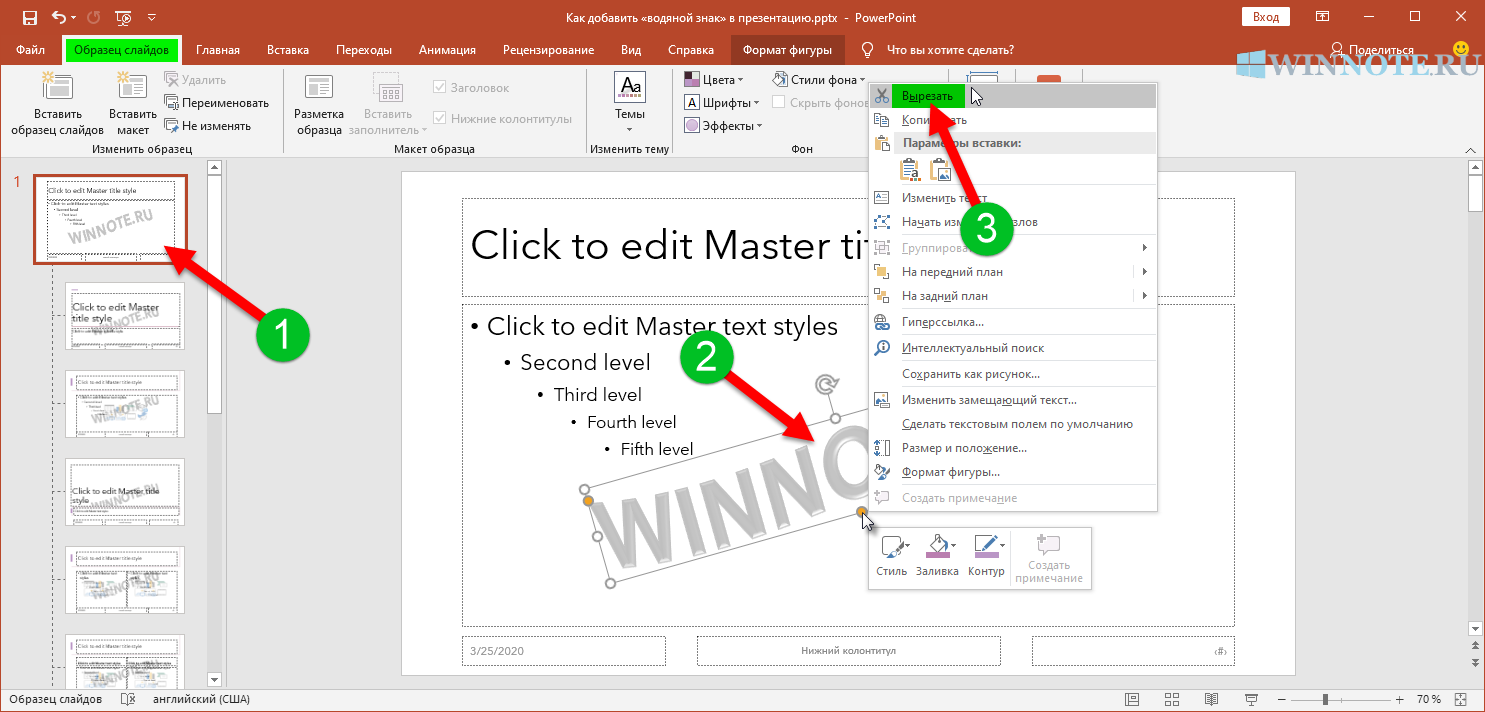
Task: Open the Цвета dropdown
Action: pos(713,79)
